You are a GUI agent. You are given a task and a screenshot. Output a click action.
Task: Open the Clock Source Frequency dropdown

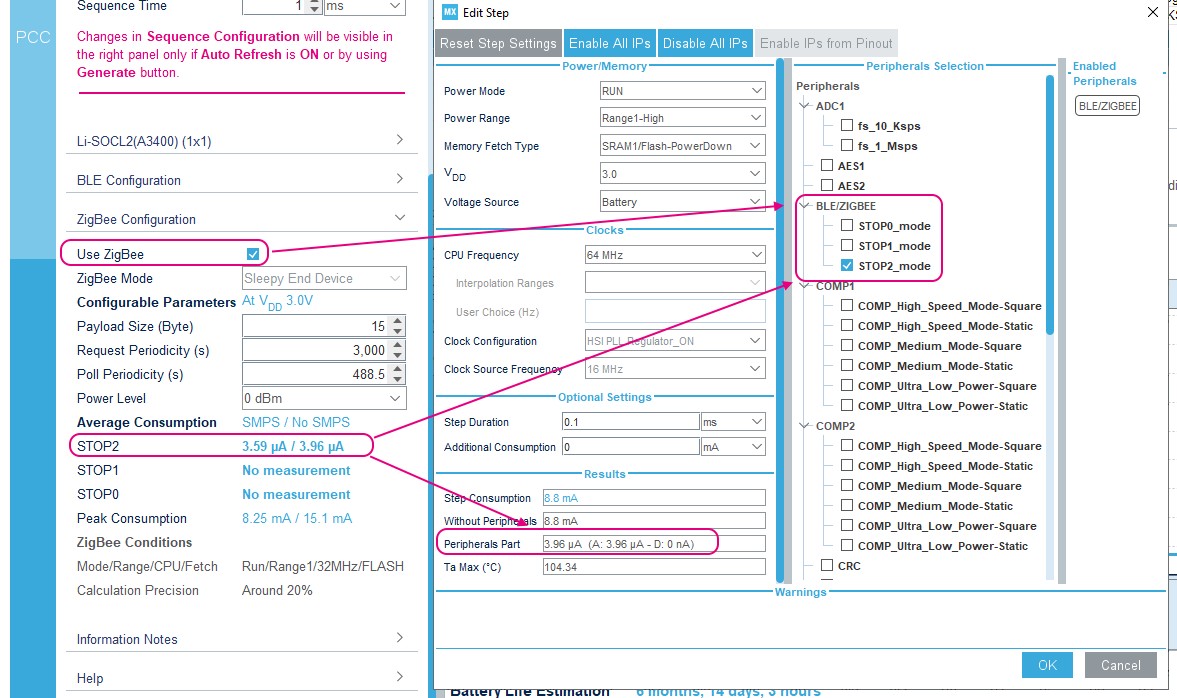point(675,369)
